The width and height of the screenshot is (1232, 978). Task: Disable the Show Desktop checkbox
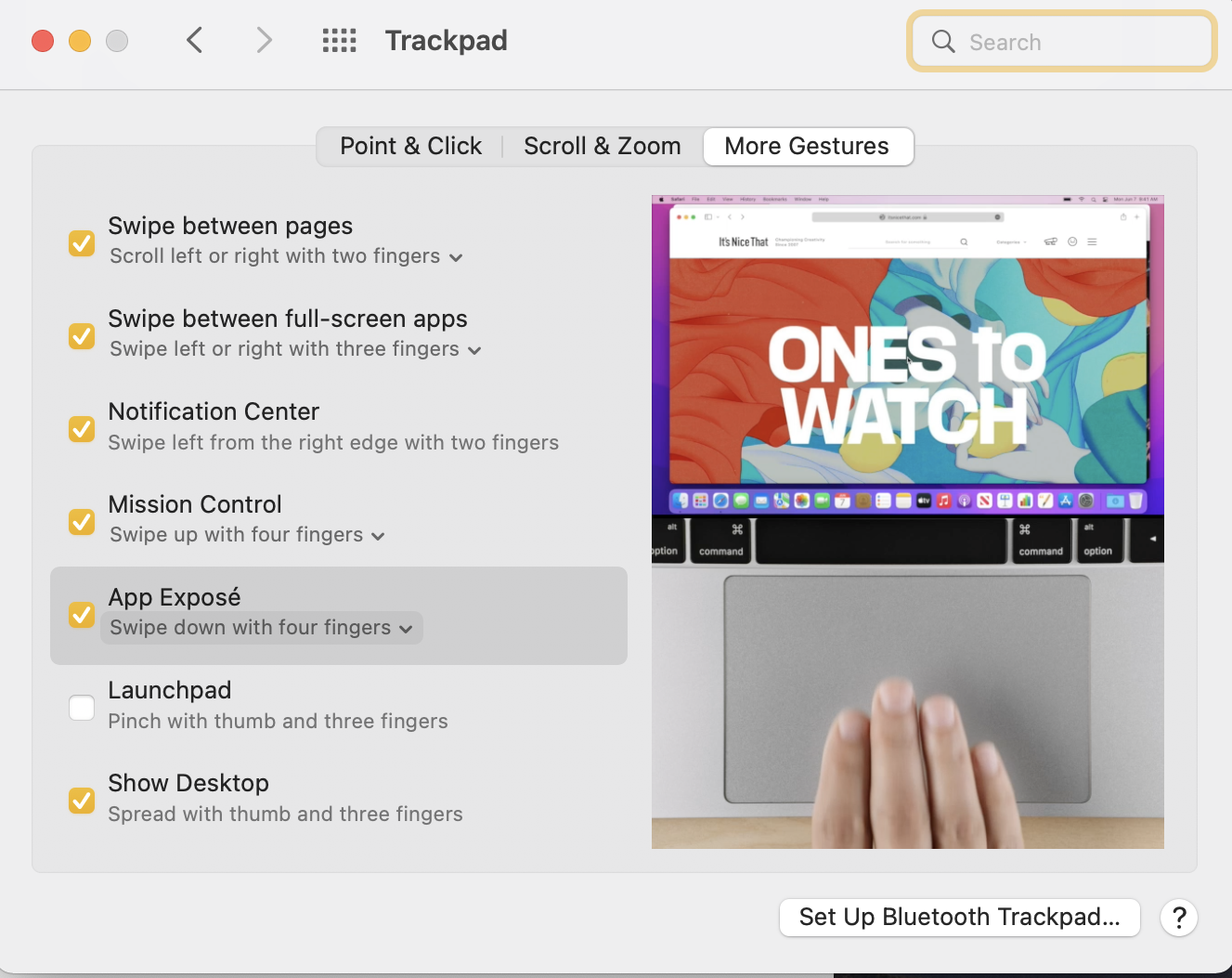coord(82,800)
